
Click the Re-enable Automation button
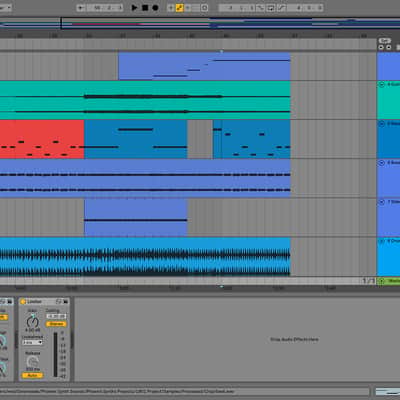[188, 8]
